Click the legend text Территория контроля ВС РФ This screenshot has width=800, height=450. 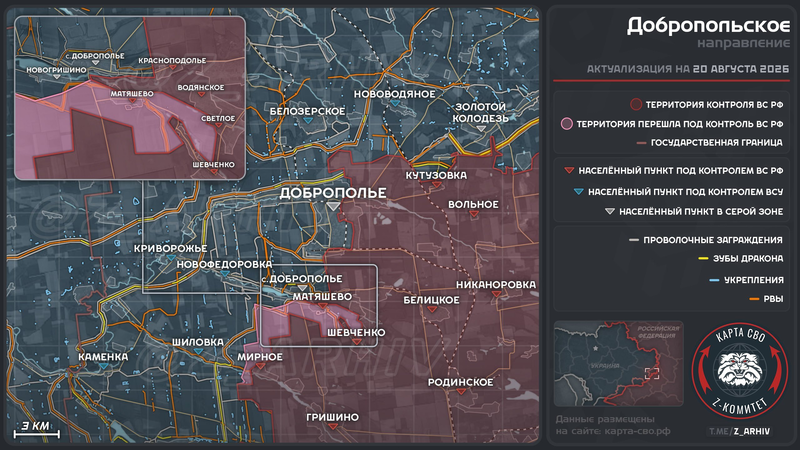click(714, 105)
